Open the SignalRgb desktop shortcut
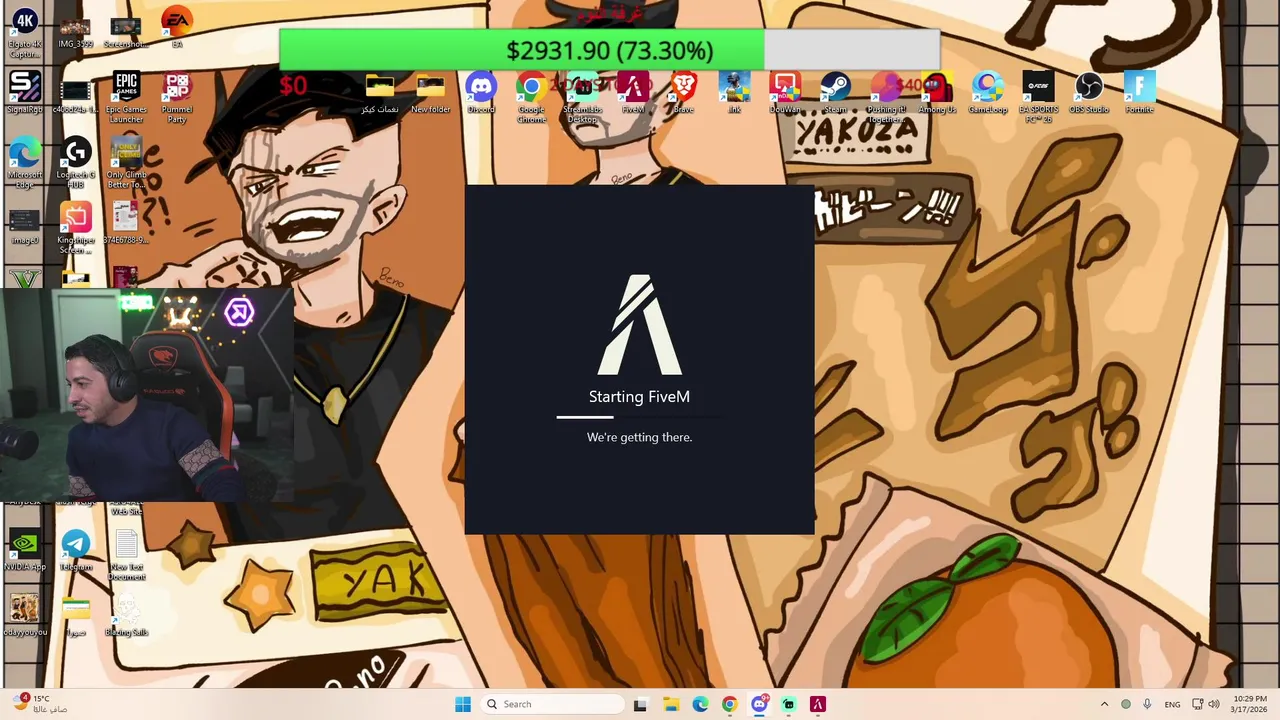 [24, 92]
